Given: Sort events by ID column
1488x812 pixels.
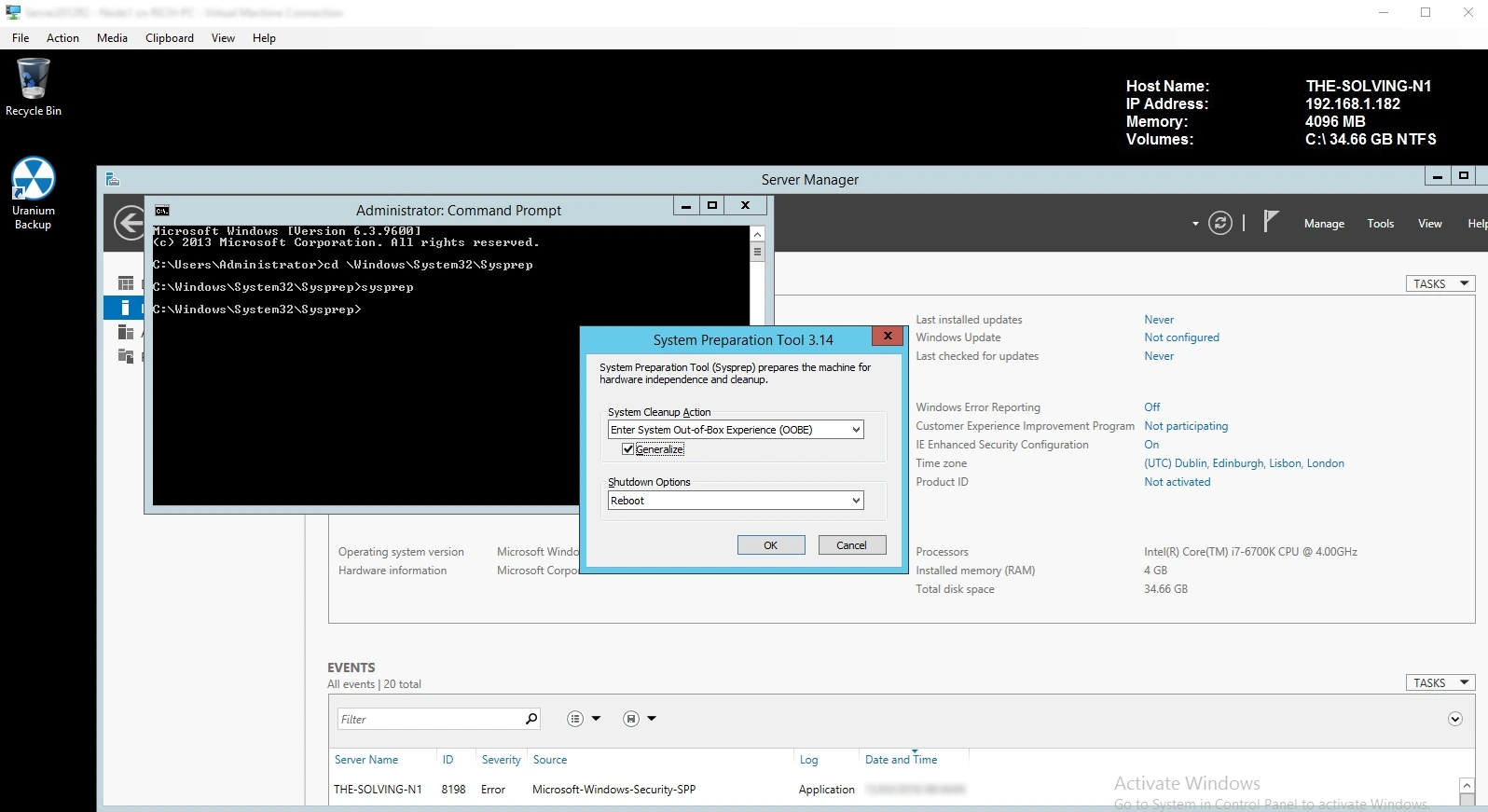Looking at the screenshot, I should click(x=448, y=760).
